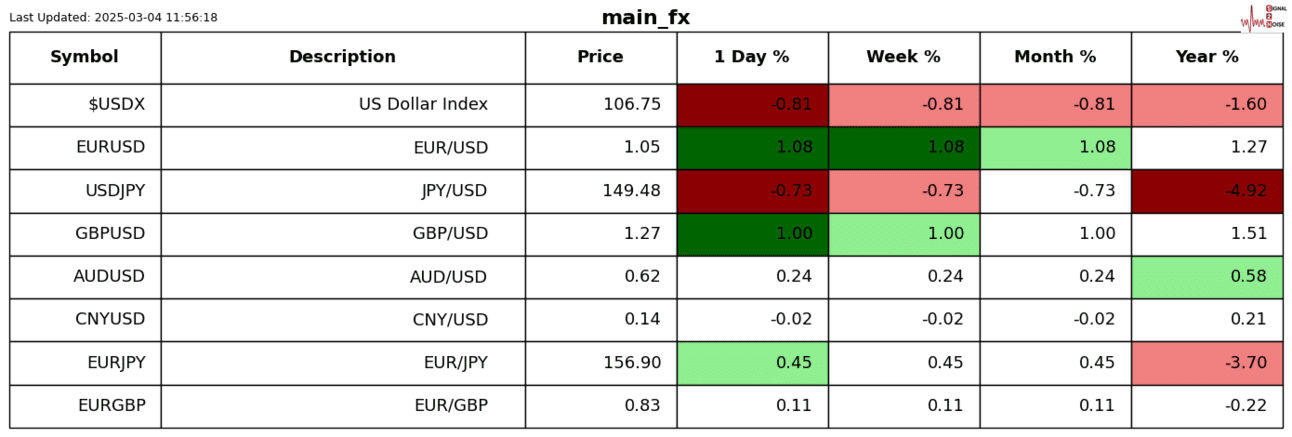Click the light green 0.58 Year cell
The height and width of the screenshot is (437, 1292).
coord(1206,277)
